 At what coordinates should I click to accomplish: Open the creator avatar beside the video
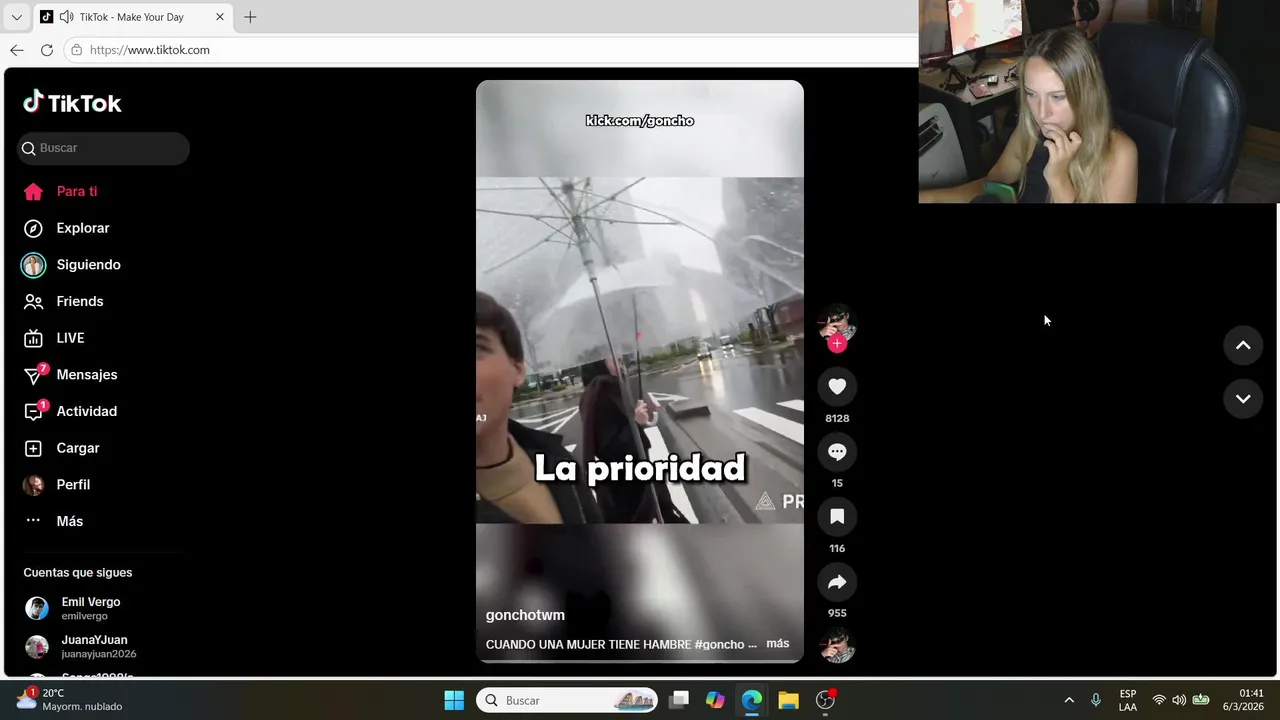tap(837, 323)
